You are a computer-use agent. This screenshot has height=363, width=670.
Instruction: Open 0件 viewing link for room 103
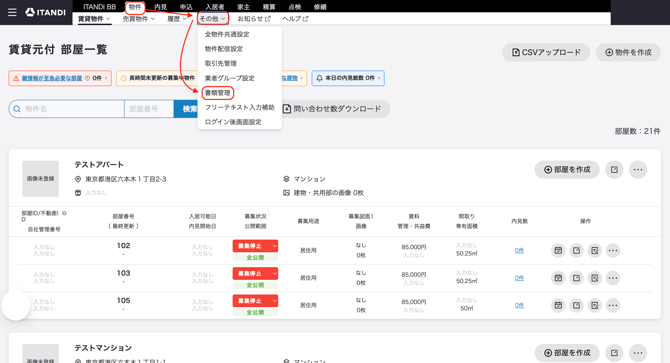pyautogui.click(x=519, y=278)
